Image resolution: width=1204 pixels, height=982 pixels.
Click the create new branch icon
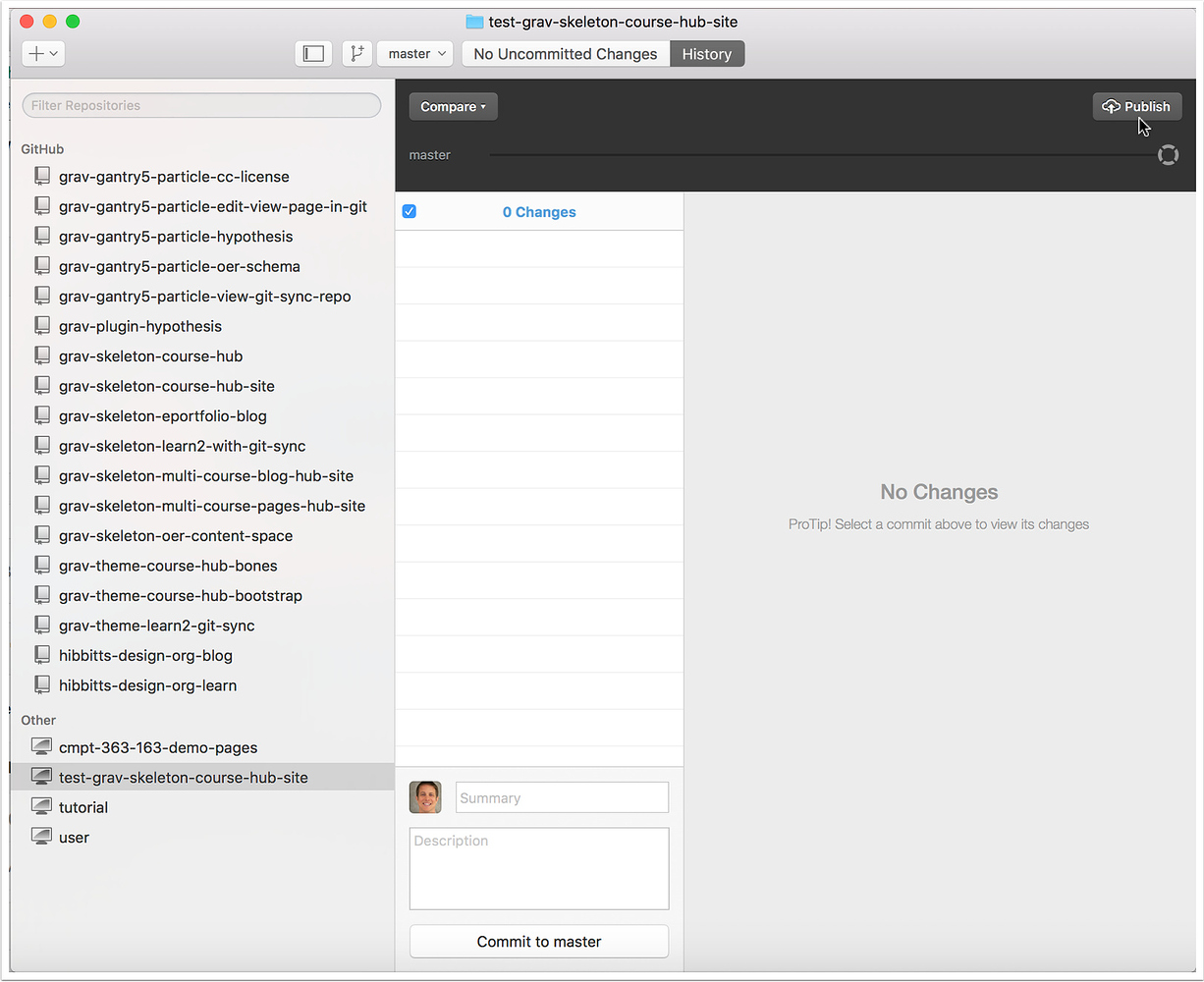[356, 53]
